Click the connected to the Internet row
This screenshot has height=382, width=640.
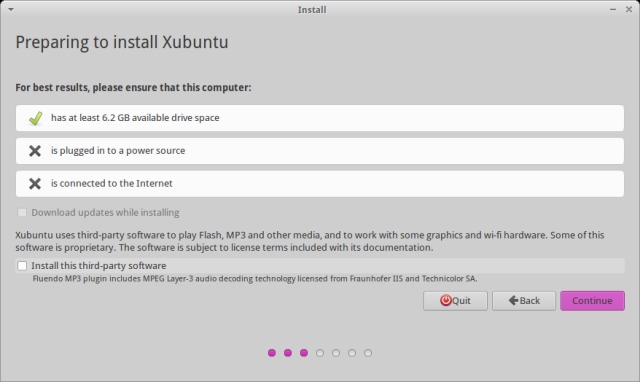click(x=320, y=184)
